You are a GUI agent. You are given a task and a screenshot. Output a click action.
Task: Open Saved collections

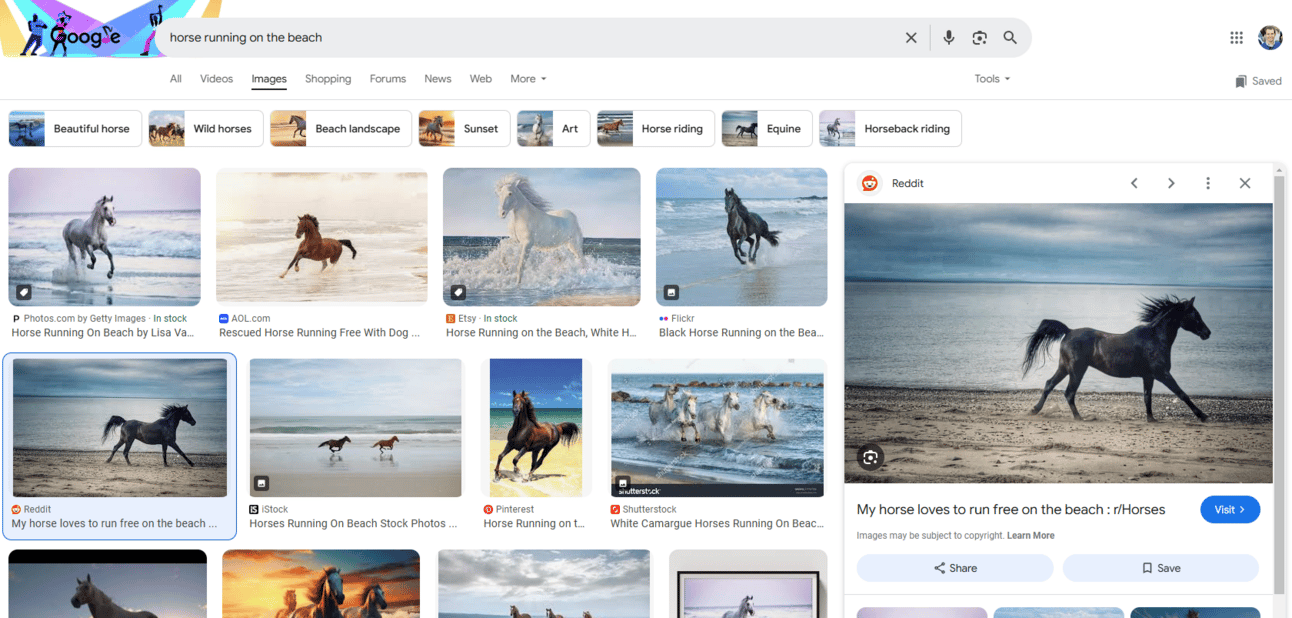click(x=1258, y=81)
